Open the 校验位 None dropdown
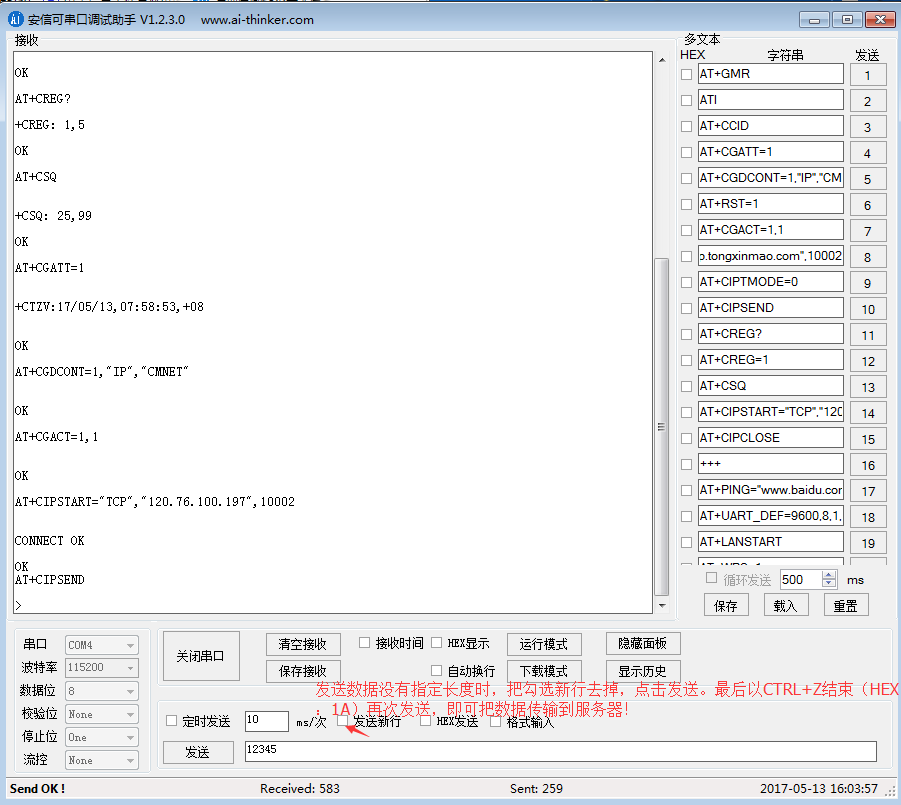 tap(102, 714)
